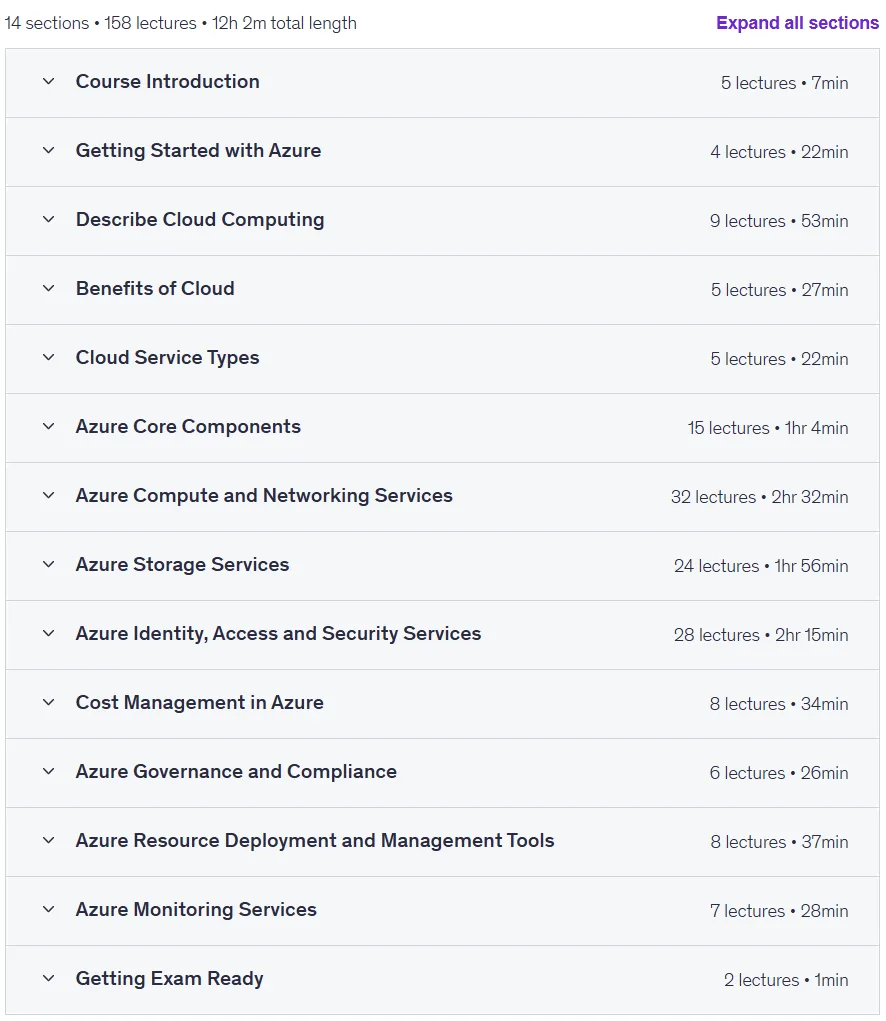Expand Azure Resource Deployment and Management chevron
886x1021 pixels.
pos(48,841)
